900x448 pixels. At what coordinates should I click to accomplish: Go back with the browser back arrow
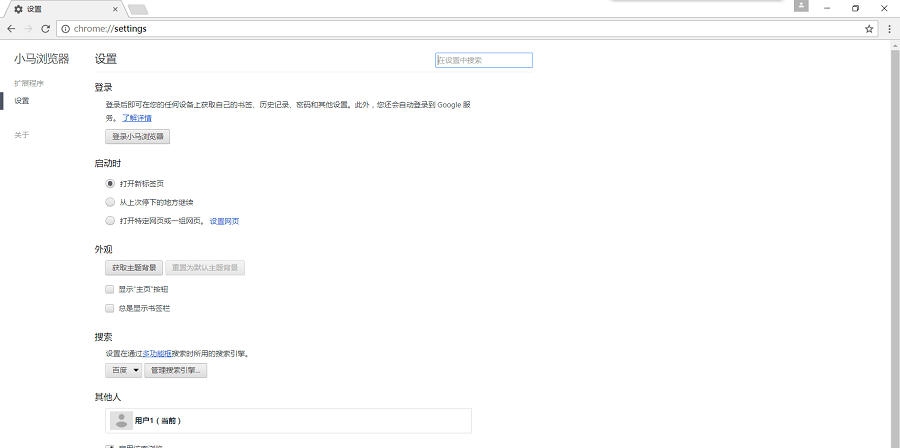point(11,29)
